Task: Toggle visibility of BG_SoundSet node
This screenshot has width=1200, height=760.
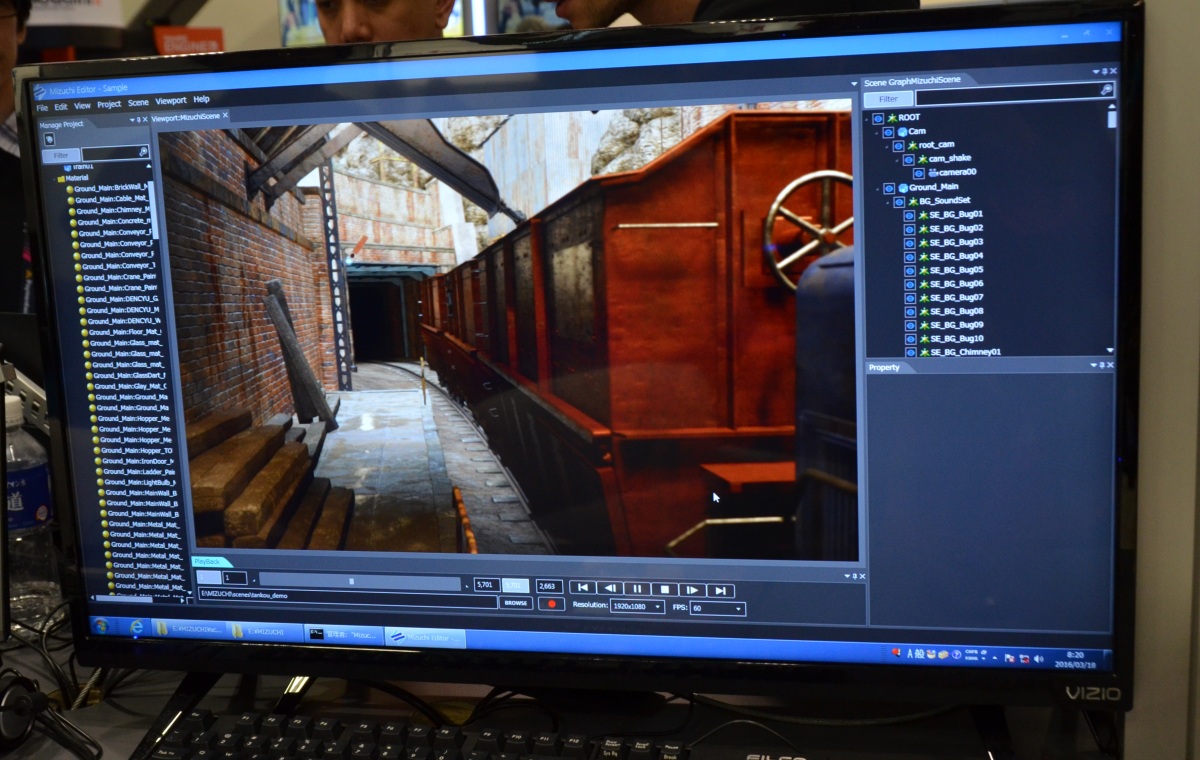Action: coord(898,202)
